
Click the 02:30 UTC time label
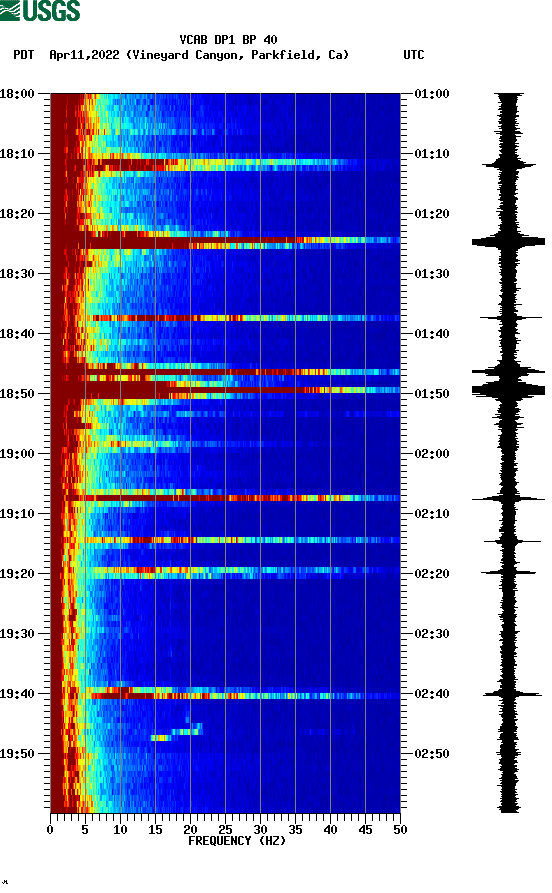click(x=432, y=634)
